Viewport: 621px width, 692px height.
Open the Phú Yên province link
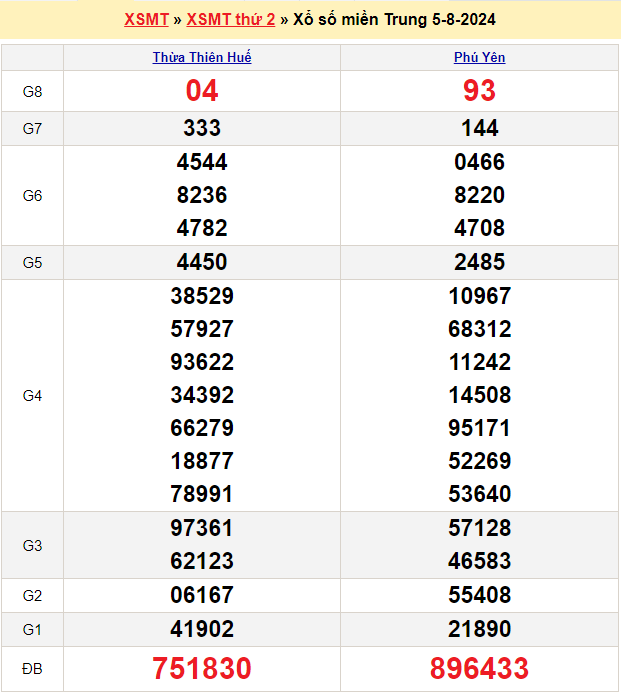479,57
